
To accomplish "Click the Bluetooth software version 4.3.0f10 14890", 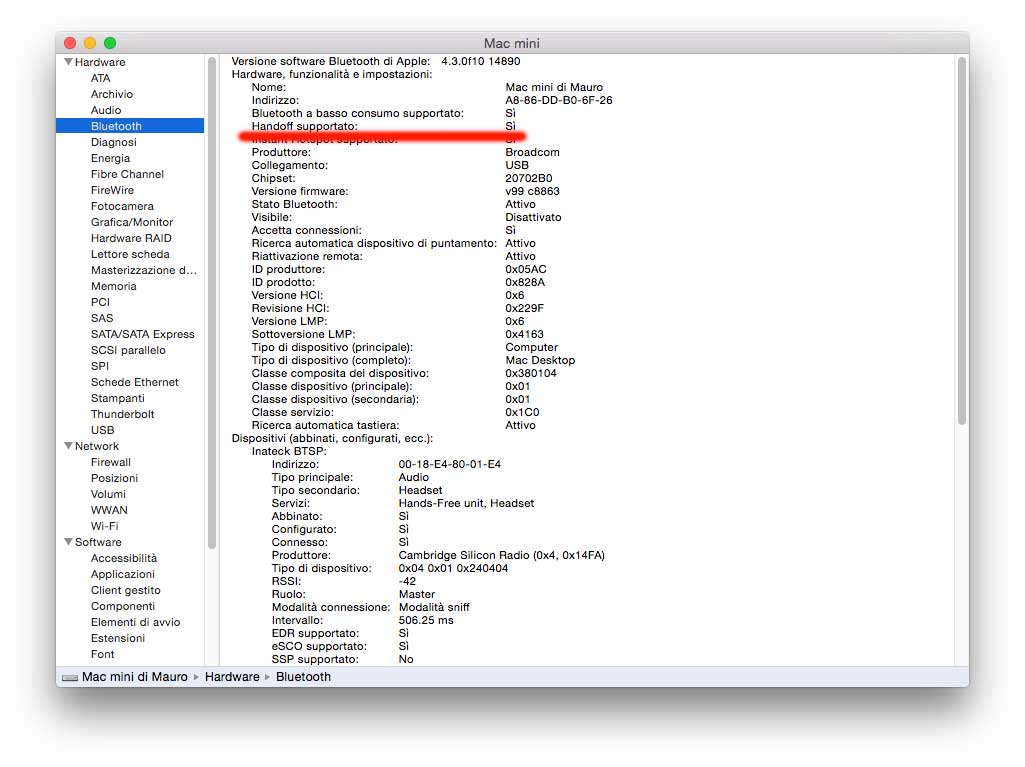I will click(x=480, y=61).
